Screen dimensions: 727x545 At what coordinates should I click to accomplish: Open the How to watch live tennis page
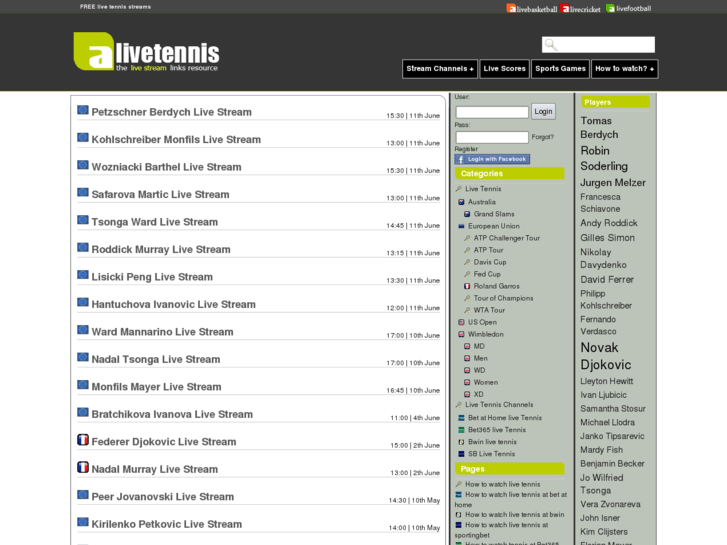coord(503,484)
